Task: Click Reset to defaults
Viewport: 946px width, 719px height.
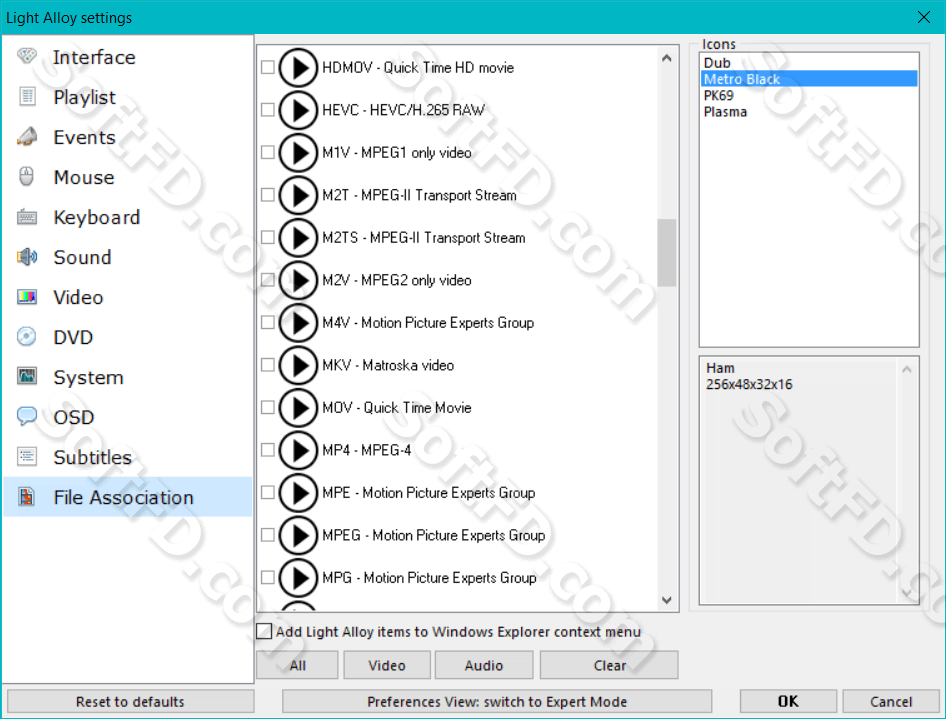Action: coord(130,702)
